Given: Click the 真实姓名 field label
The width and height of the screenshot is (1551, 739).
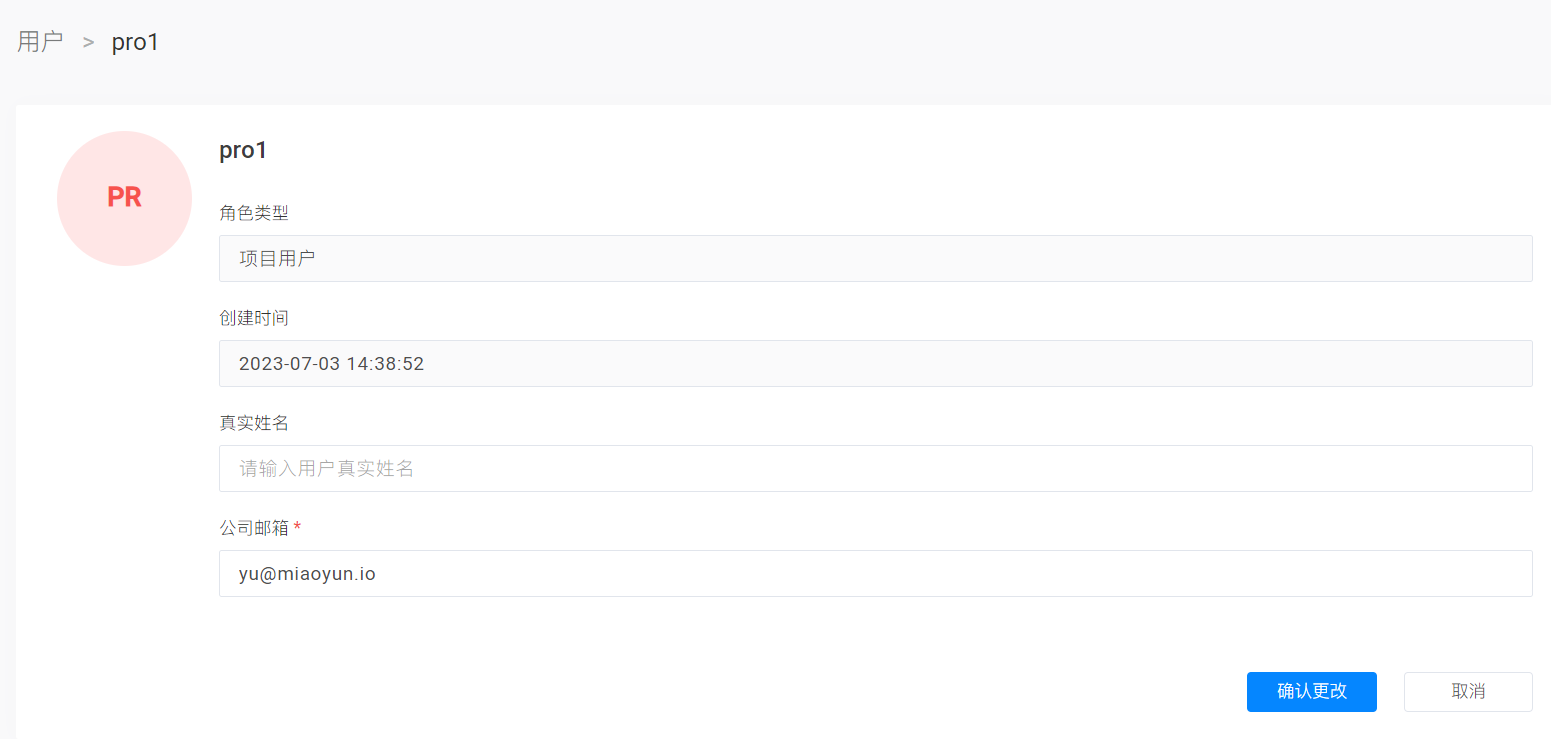Looking at the screenshot, I should (254, 422).
